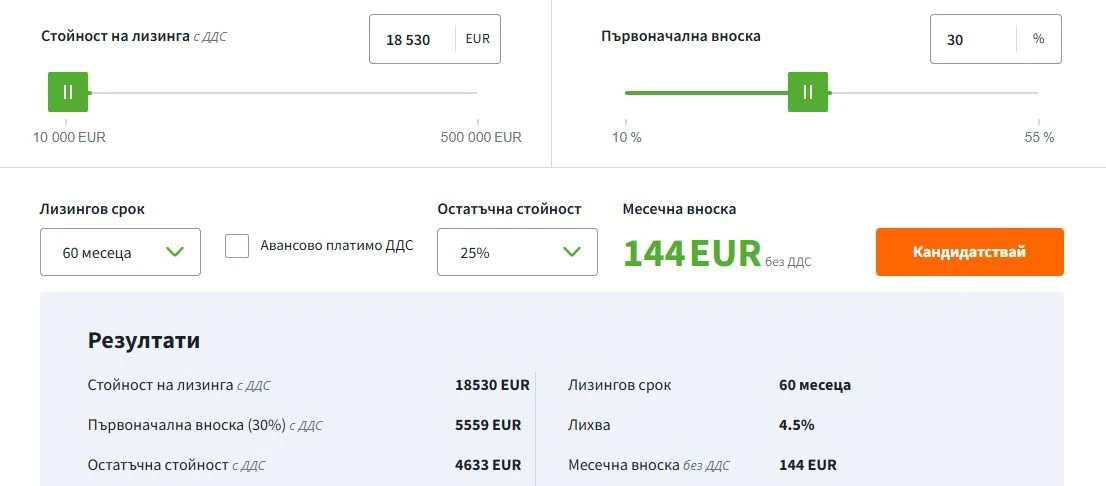The width and height of the screenshot is (1106, 486).
Task: Click the EUR unit beside the leasing value
Action: point(478,40)
